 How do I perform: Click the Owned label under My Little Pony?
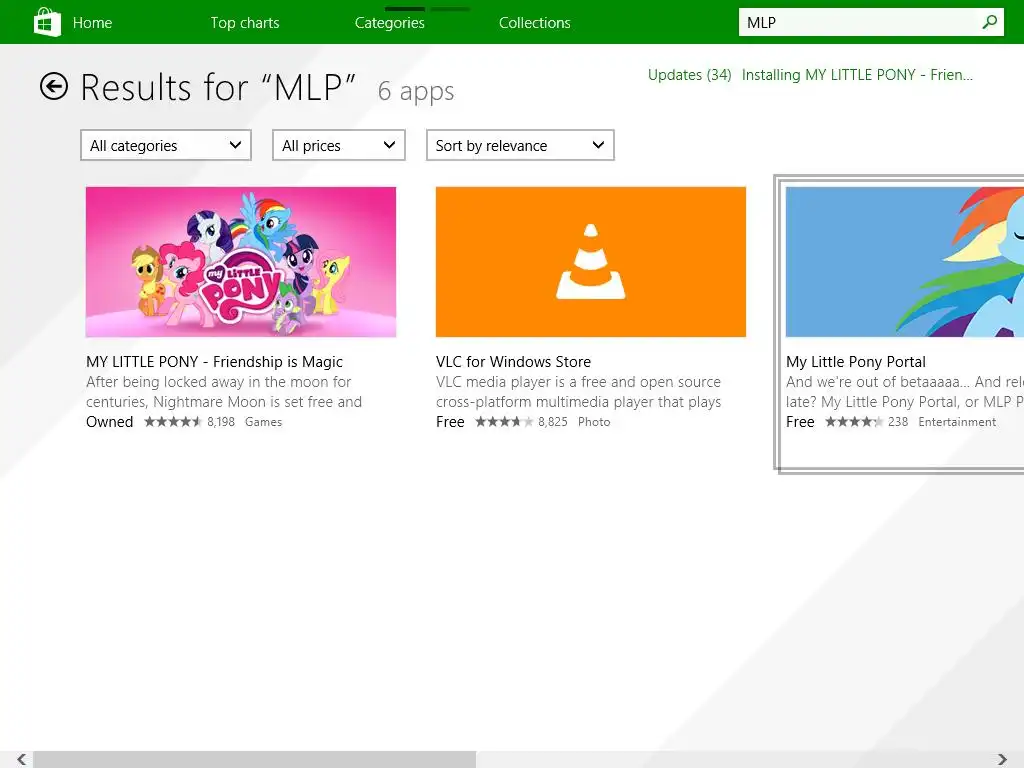[110, 422]
